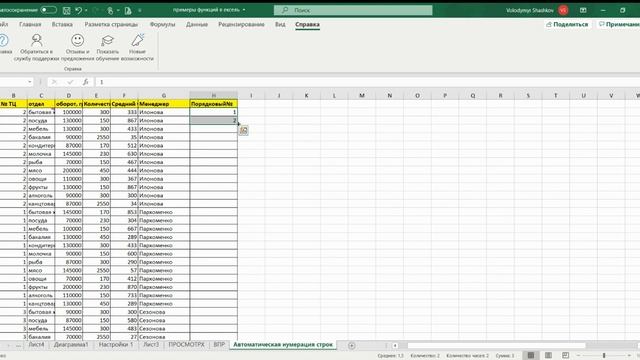This screenshot has height=360, width=640.
Task: Open the Undo history dropdown arrow
Action: tap(86, 10)
